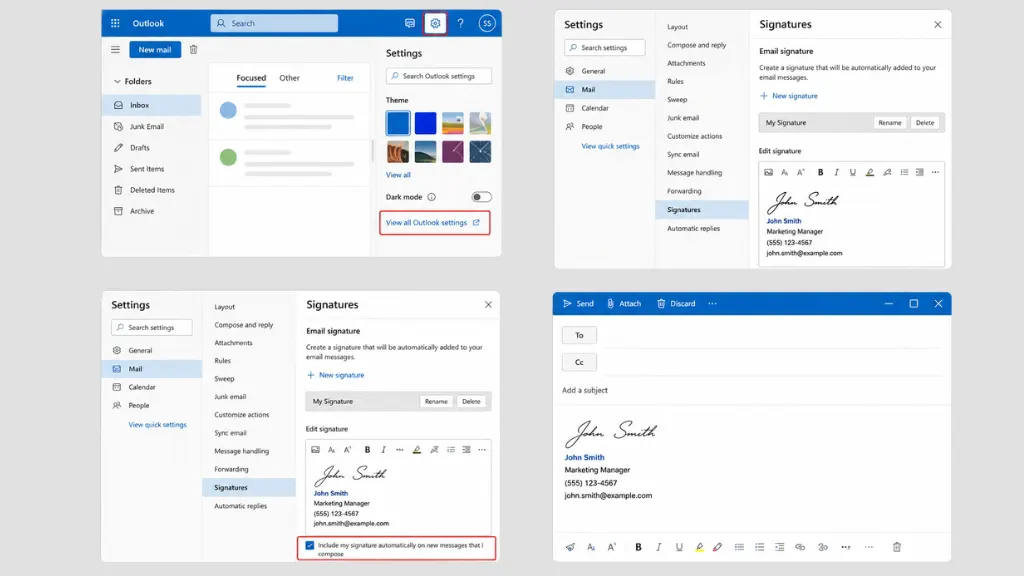Click Attach in the compose window
Screen dimensions: 1024x576
(624, 304)
